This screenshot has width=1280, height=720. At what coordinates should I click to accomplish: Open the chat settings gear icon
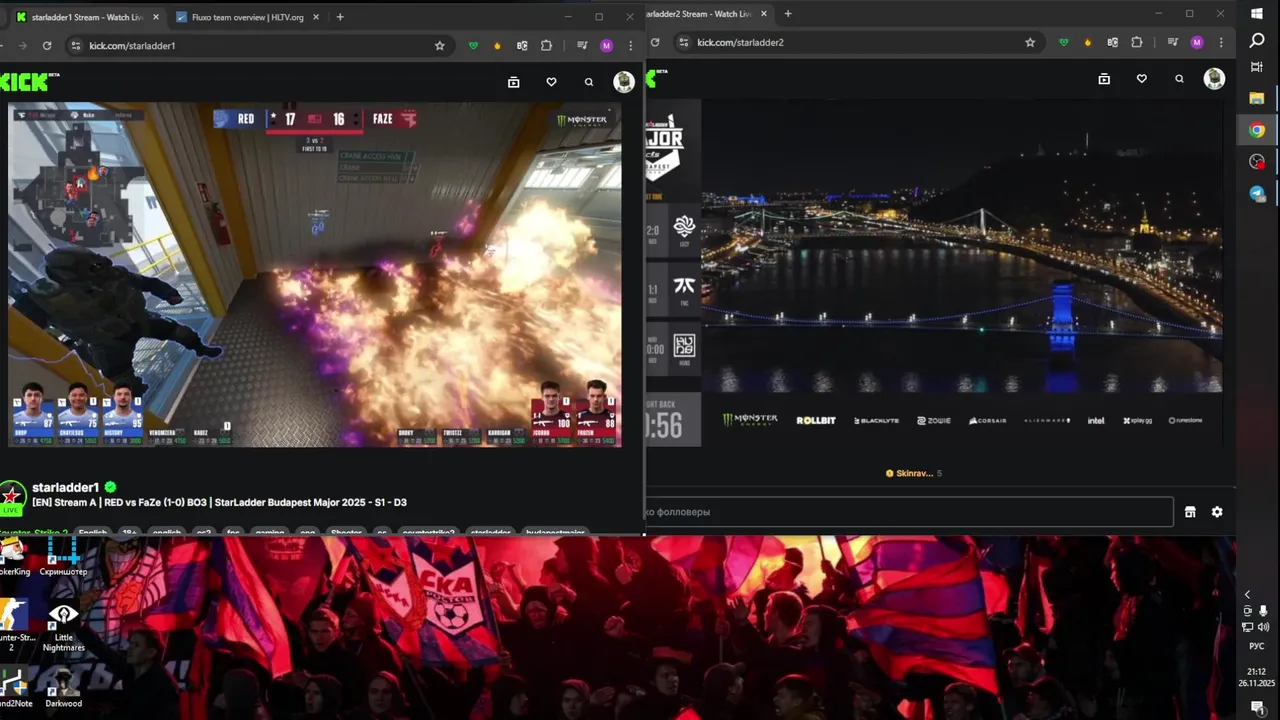(x=1217, y=512)
